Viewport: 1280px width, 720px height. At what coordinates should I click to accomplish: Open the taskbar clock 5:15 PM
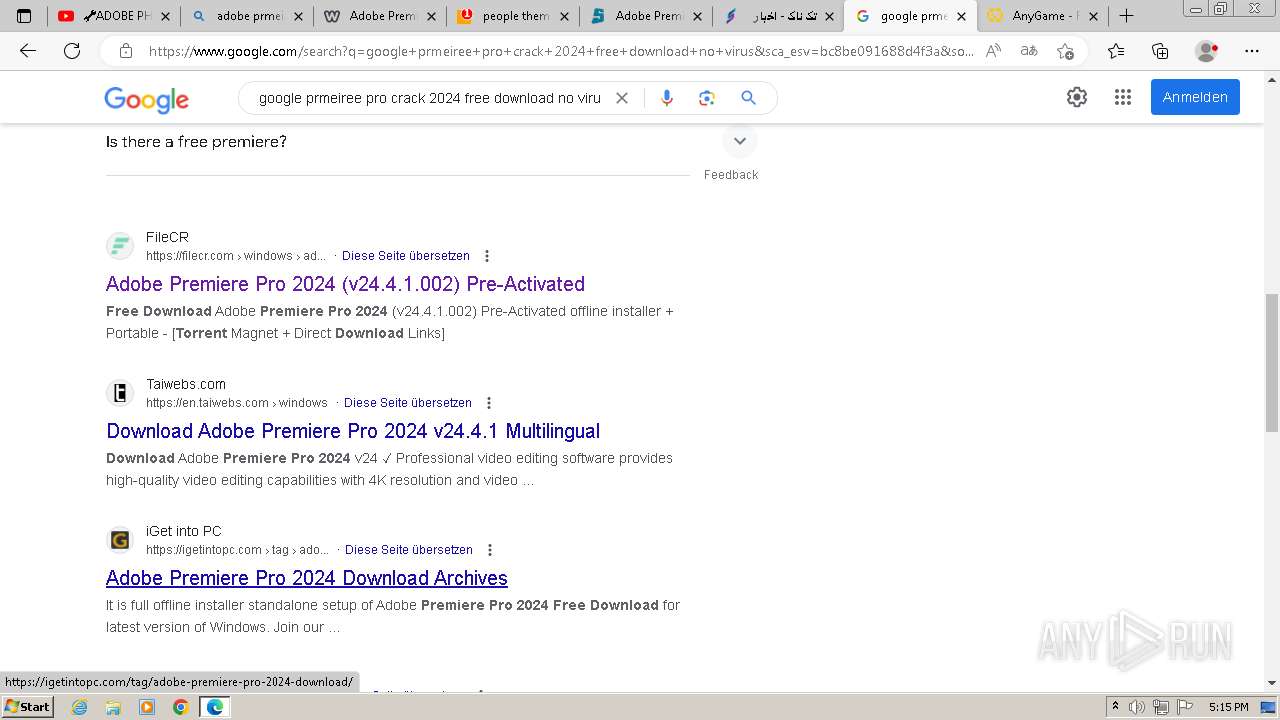1228,707
